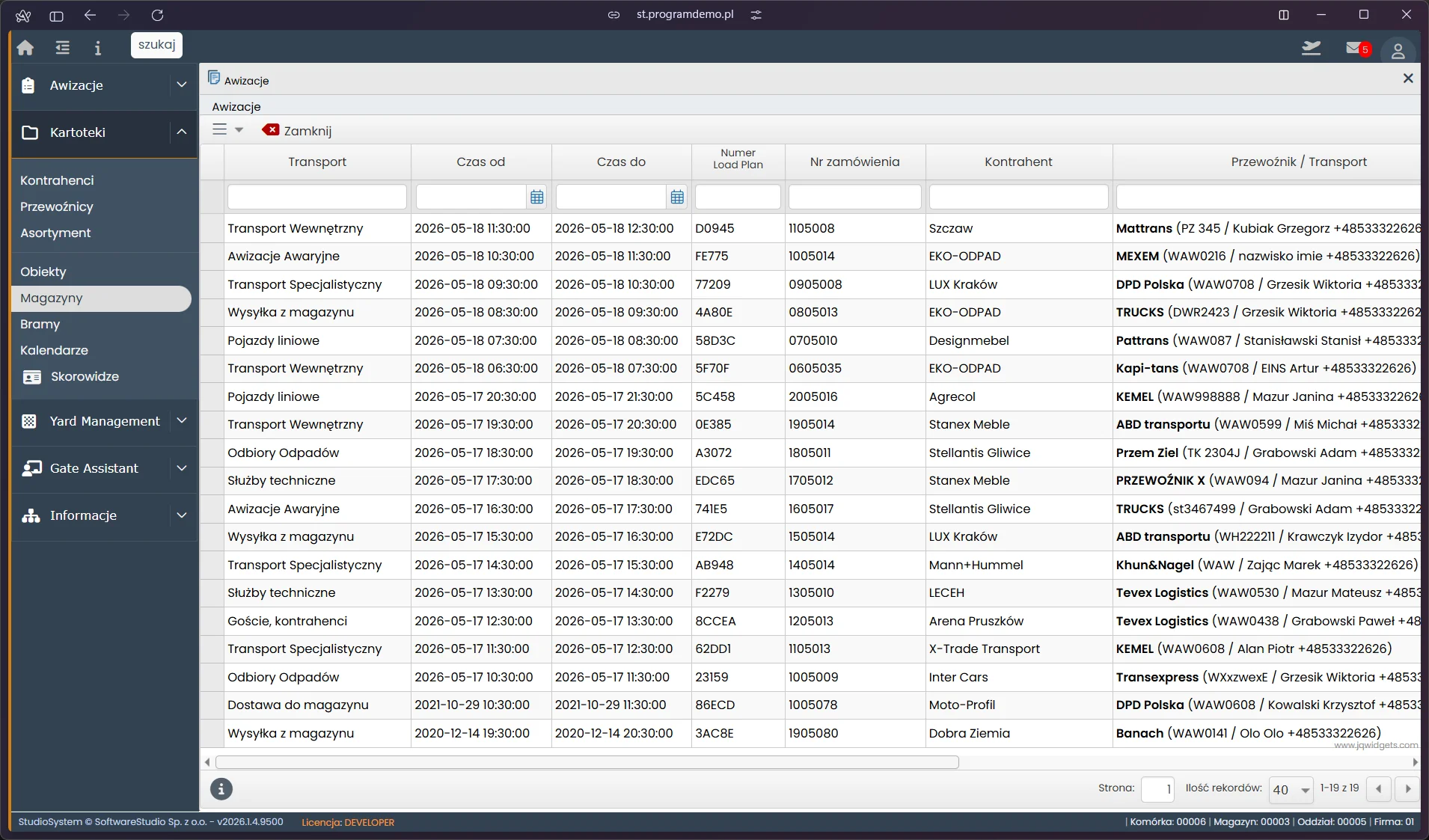Click the browser reload icon
The width and height of the screenshot is (1429, 840).
pyautogui.click(x=157, y=15)
